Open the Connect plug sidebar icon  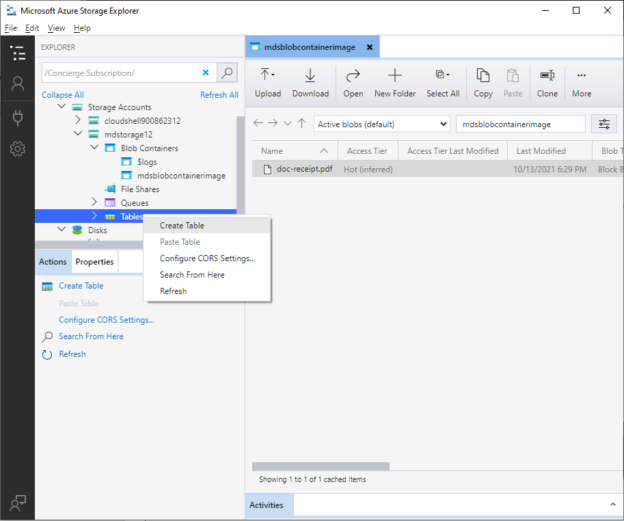[x=18, y=117]
